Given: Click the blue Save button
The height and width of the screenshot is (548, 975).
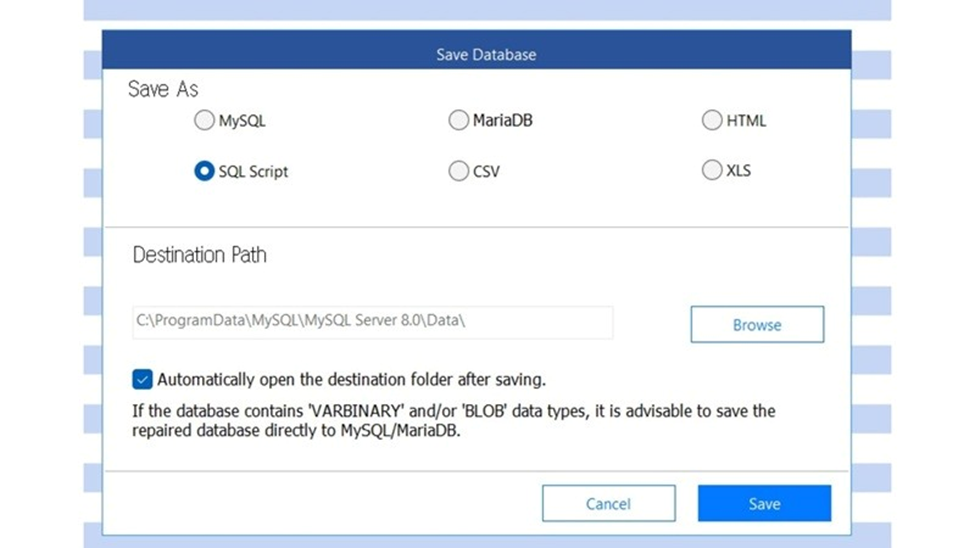Looking at the screenshot, I should (764, 504).
